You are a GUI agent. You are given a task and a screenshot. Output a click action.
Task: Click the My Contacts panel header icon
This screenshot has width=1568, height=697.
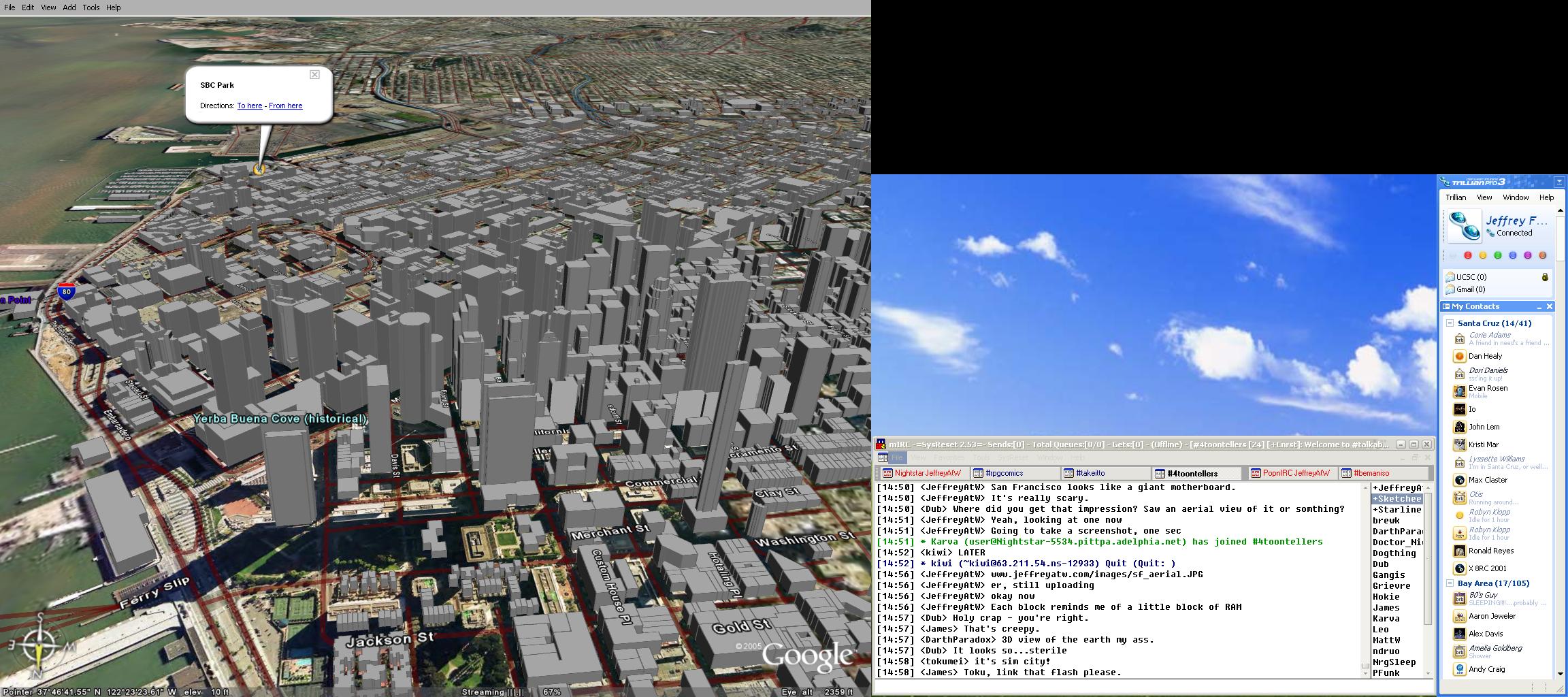pos(1446,306)
